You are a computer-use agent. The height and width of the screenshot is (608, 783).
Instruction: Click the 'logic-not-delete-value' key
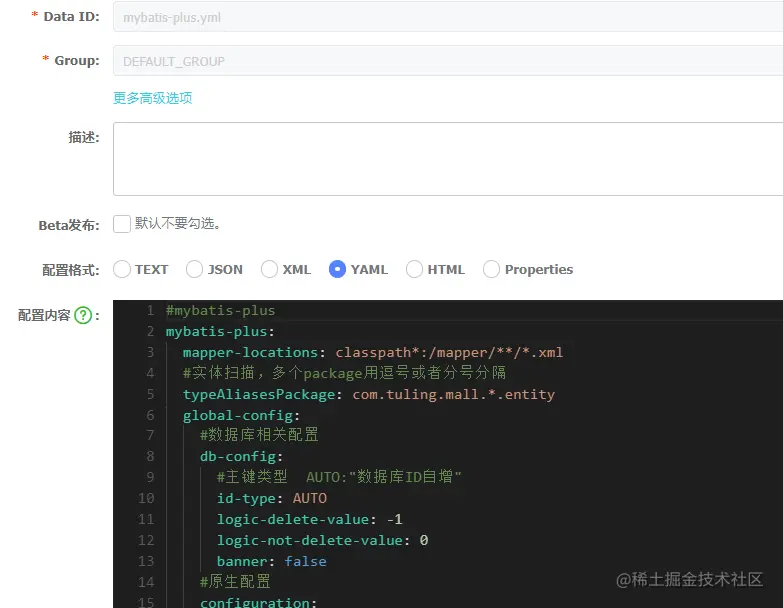[x=310, y=540]
